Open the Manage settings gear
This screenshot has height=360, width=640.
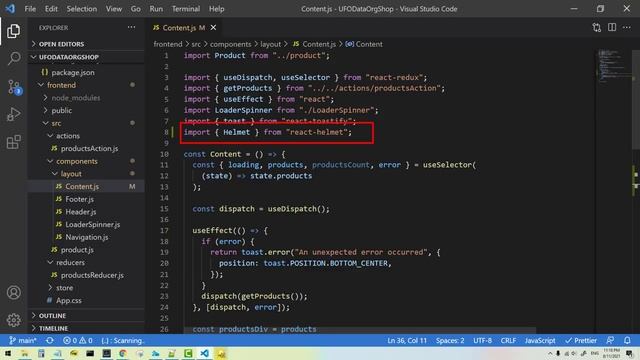pos(13,320)
